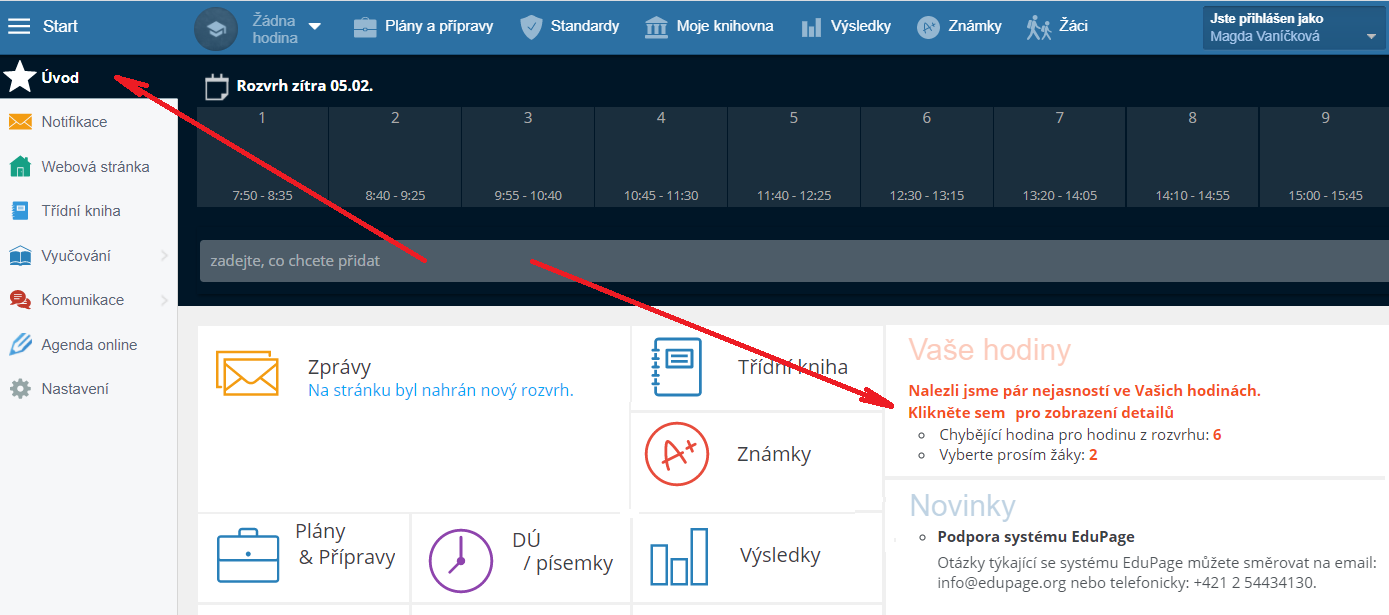Expand the Vyučování submenu chevron

click(x=164, y=256)
